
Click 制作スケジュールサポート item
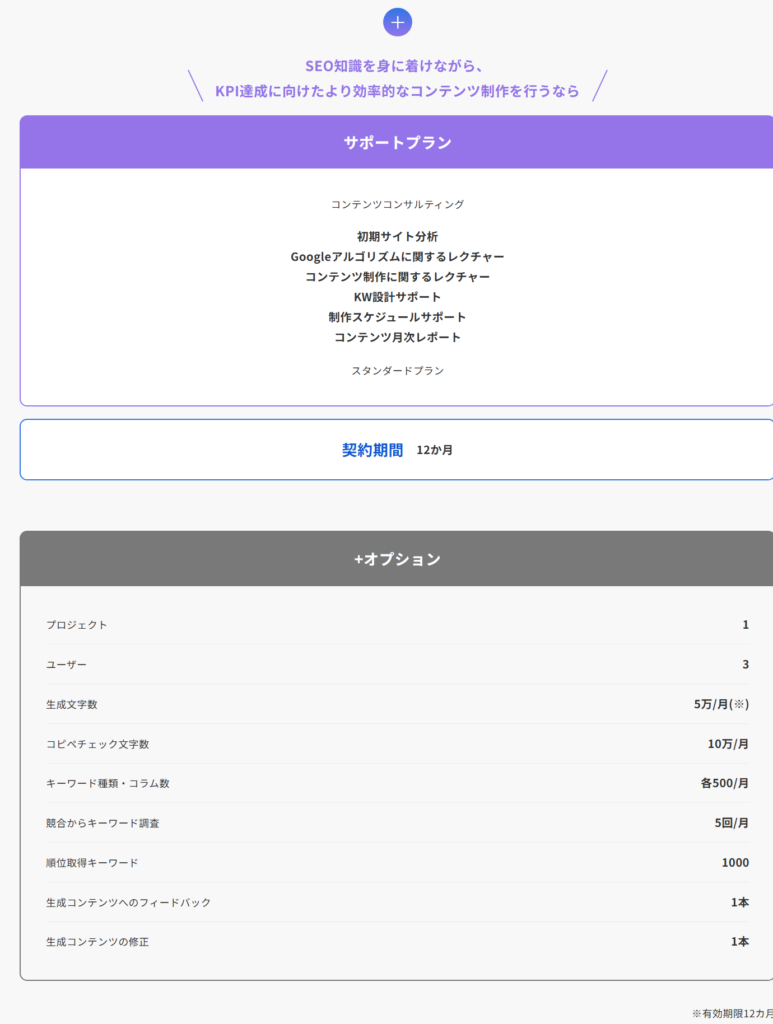pyautogui.click(x=397, y=317)
